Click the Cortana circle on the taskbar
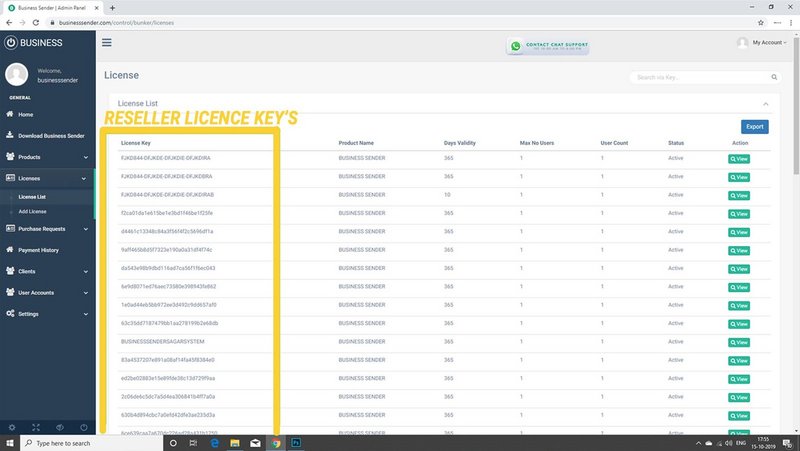This screenshot has height=451, width=800. click(173, 443)
